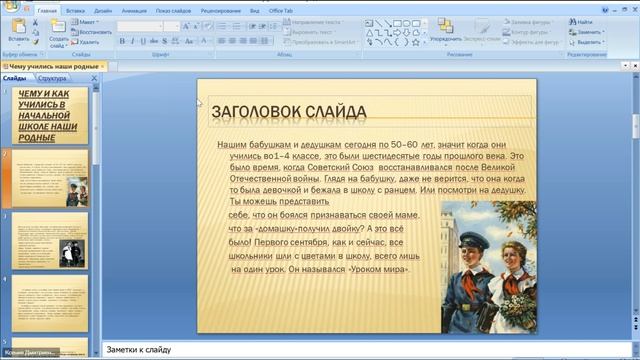The height and width of the screenshot is (360, 640).
Task: Open the Показ слайдов ribbon tab
Action: (173, 11)
